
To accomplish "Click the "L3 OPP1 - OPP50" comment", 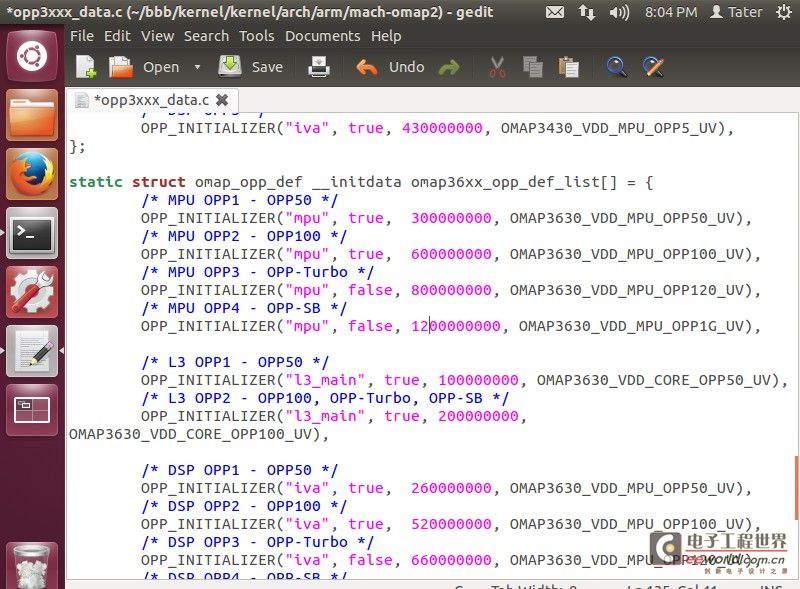I will click(x=235, y=362).
